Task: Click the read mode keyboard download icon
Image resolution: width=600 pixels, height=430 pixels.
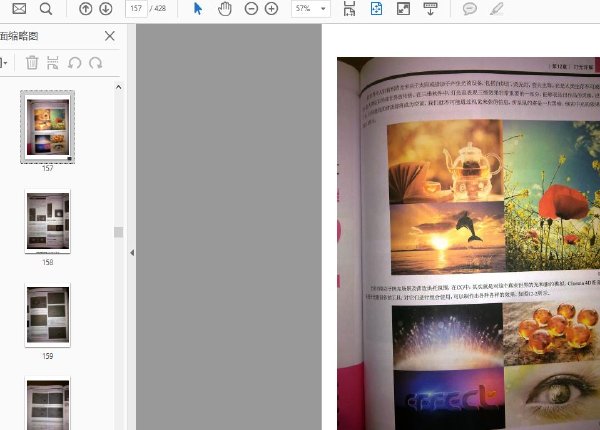Action: coord(430,8)
